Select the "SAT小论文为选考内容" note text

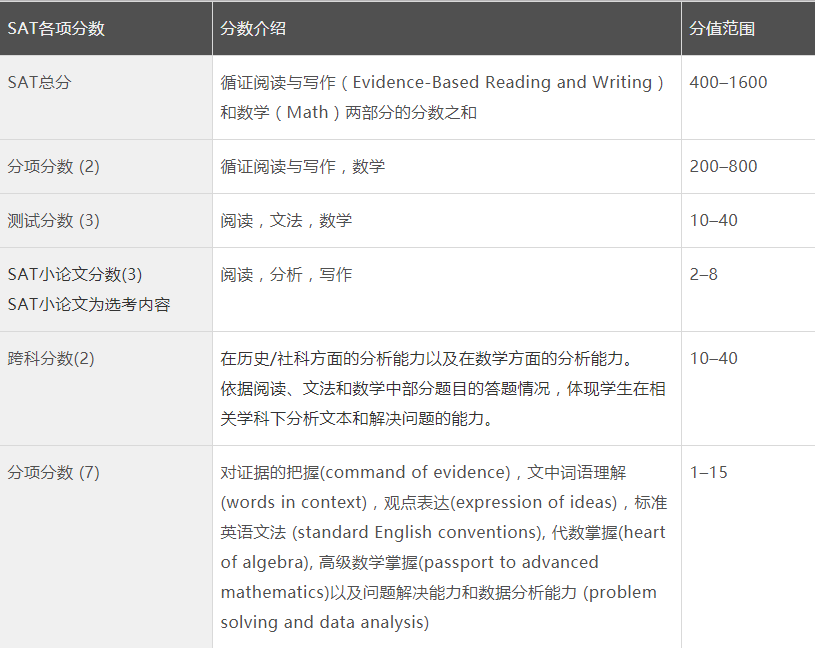(x=89, y=304)
